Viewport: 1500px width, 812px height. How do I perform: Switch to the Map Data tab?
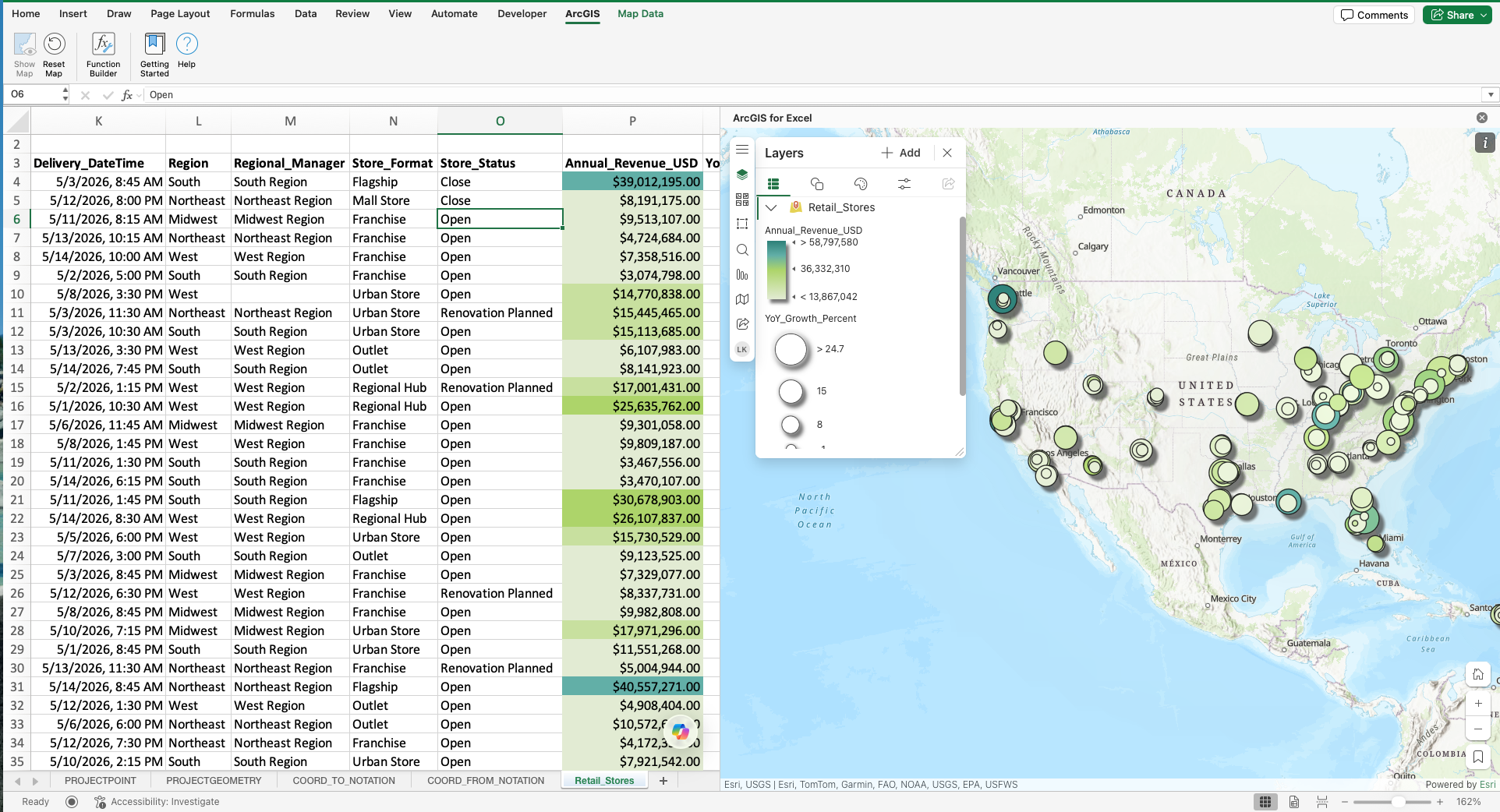pos(640,14)
